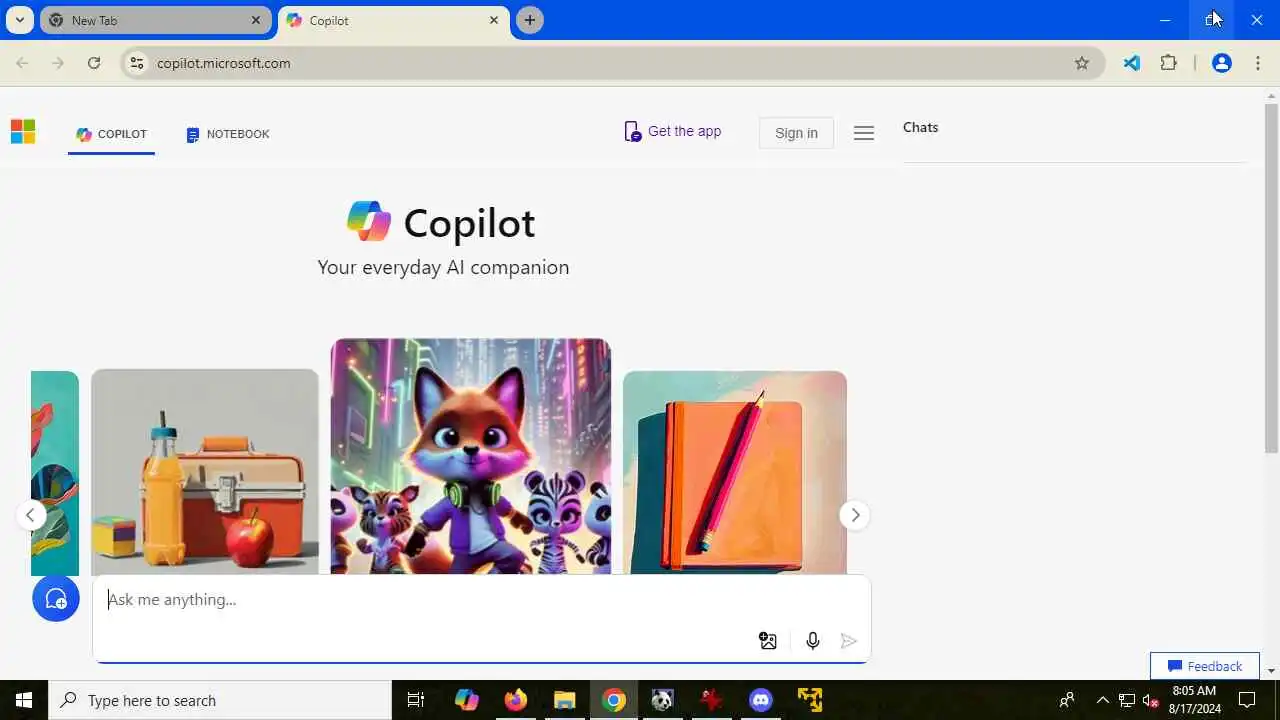Click the muted volume tray icon

(1150, 700)
